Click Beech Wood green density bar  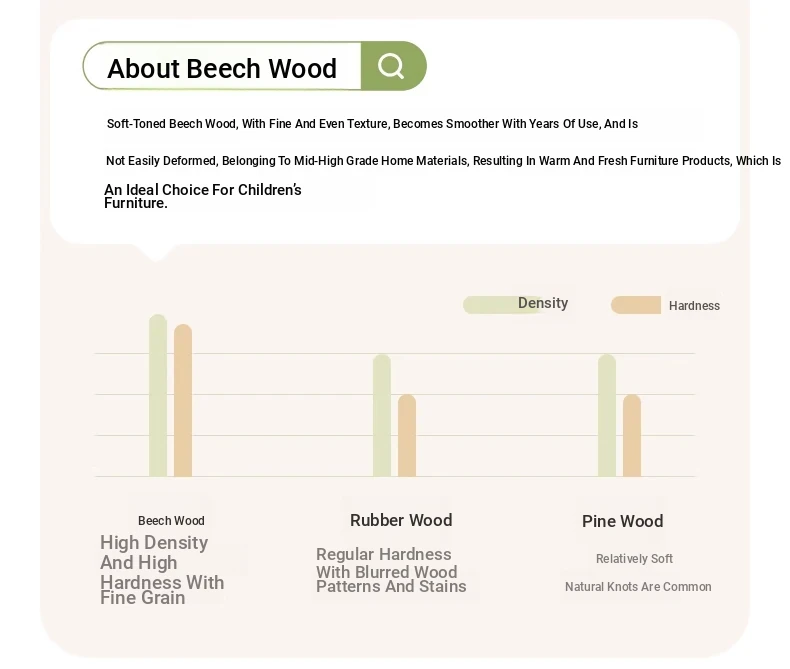[x=158, y=395]
